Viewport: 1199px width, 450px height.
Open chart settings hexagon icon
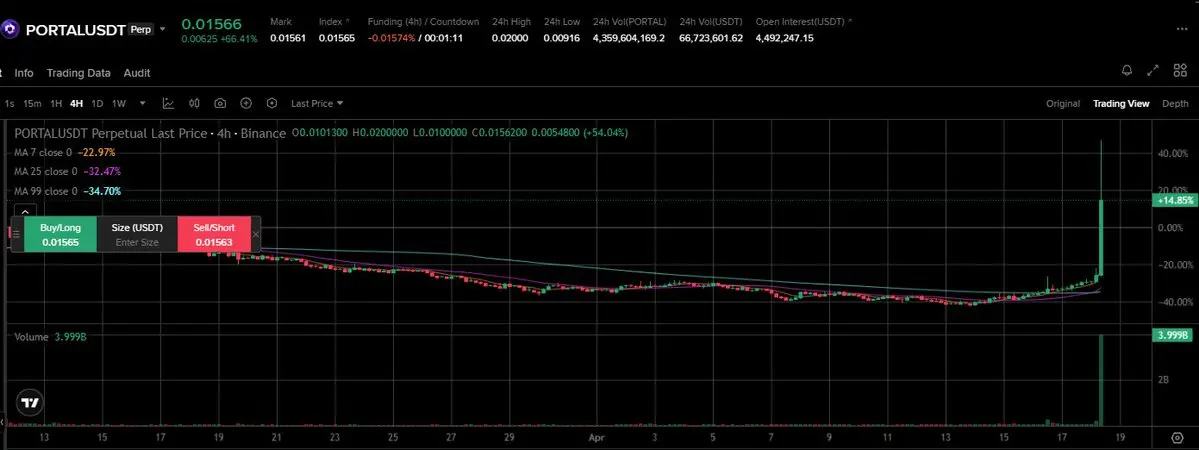pos(272,103)
